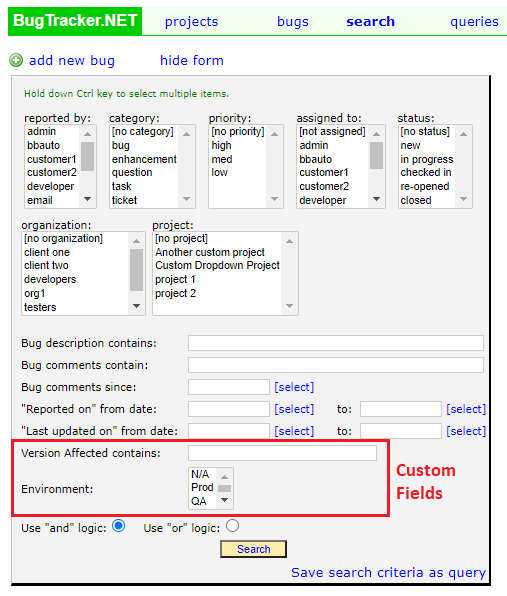Select ticket in category list
507x596 pixels.
coord(124,200)
